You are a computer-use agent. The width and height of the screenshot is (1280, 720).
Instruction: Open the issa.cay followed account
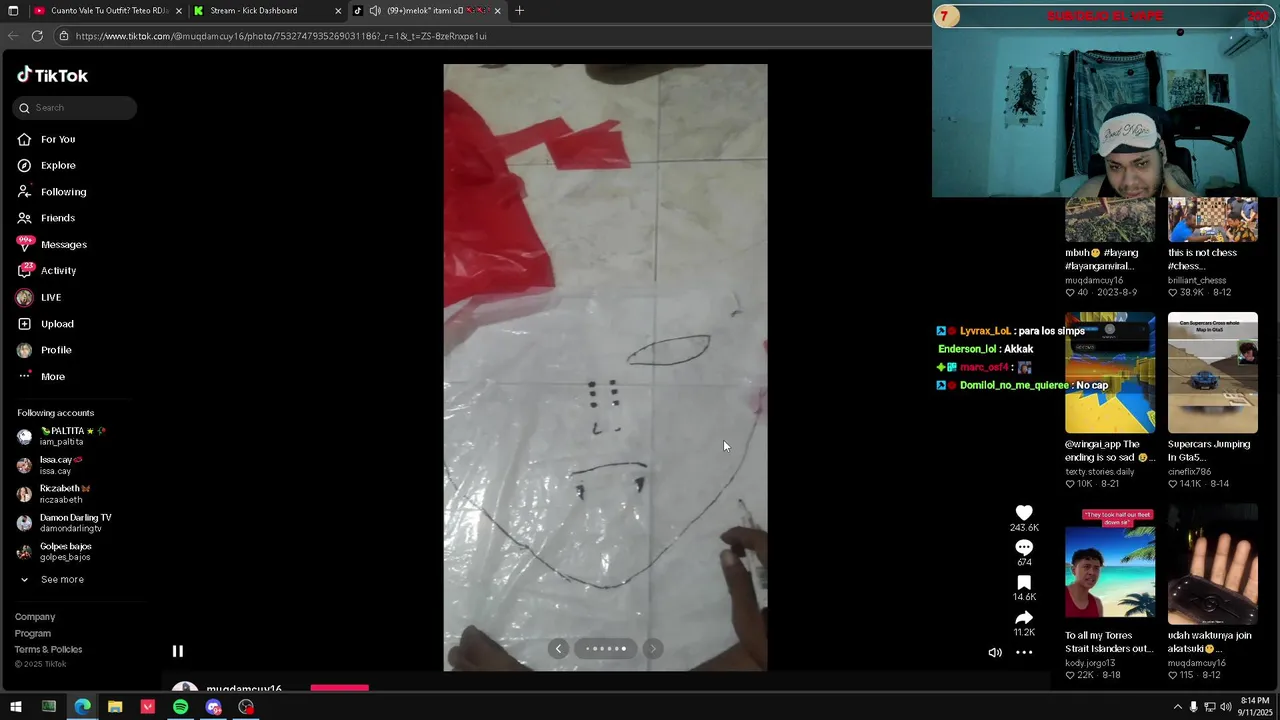point(56,465)
